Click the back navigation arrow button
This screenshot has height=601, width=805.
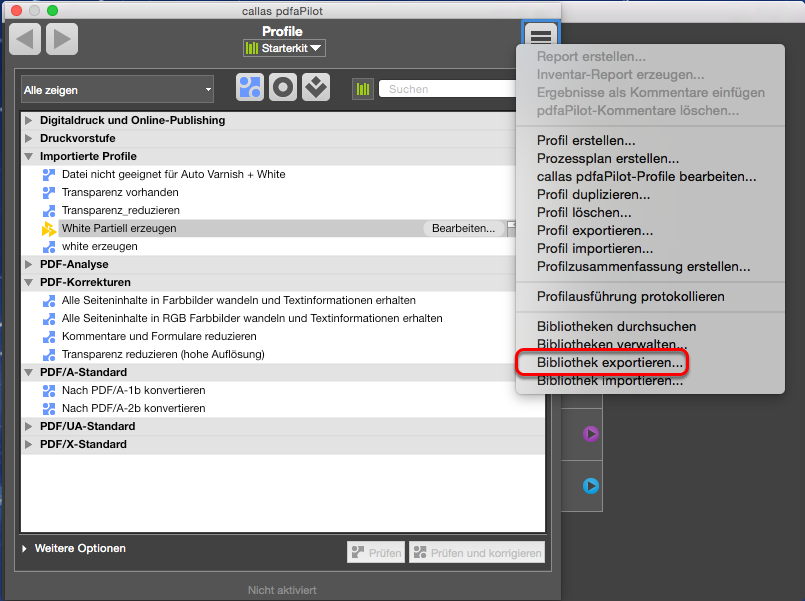pyautogui.click(x=25, y=39)
